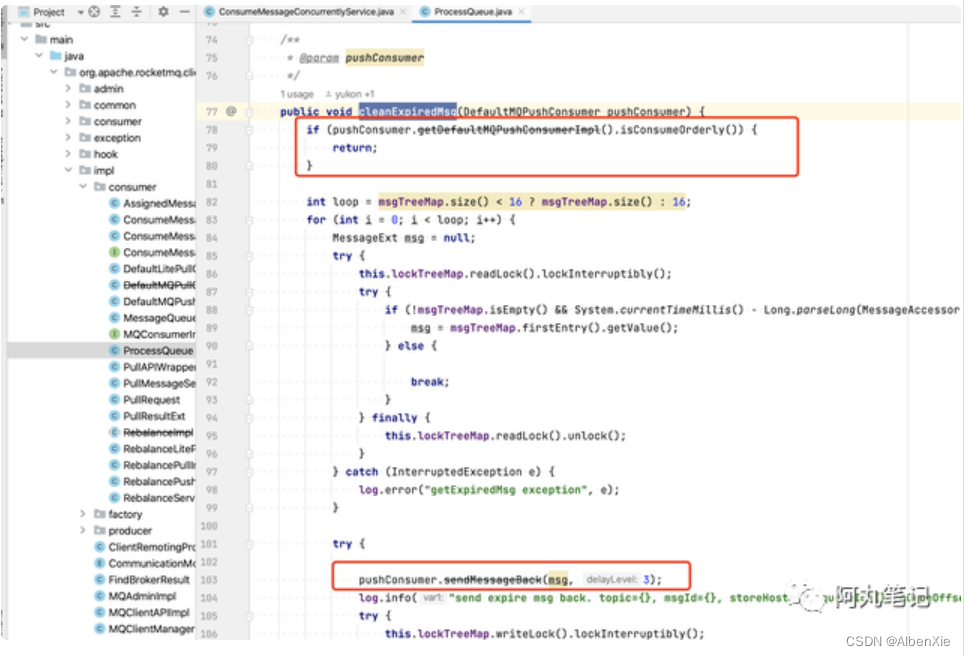The width and height of the screenshot is (965, 656).
Task: Expand the factory package
Action: coord(83,514)
